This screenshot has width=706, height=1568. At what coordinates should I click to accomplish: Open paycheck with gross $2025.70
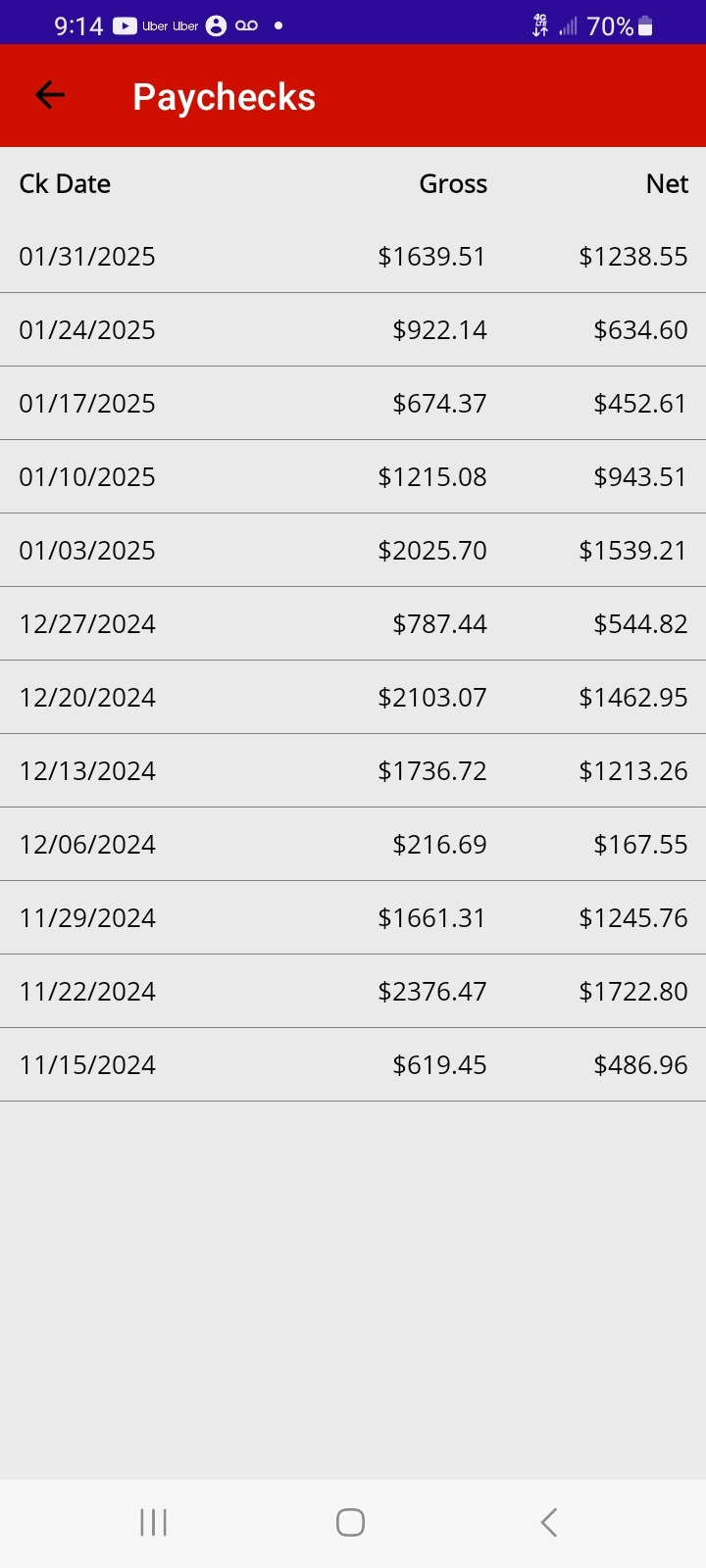coord(353,551)
